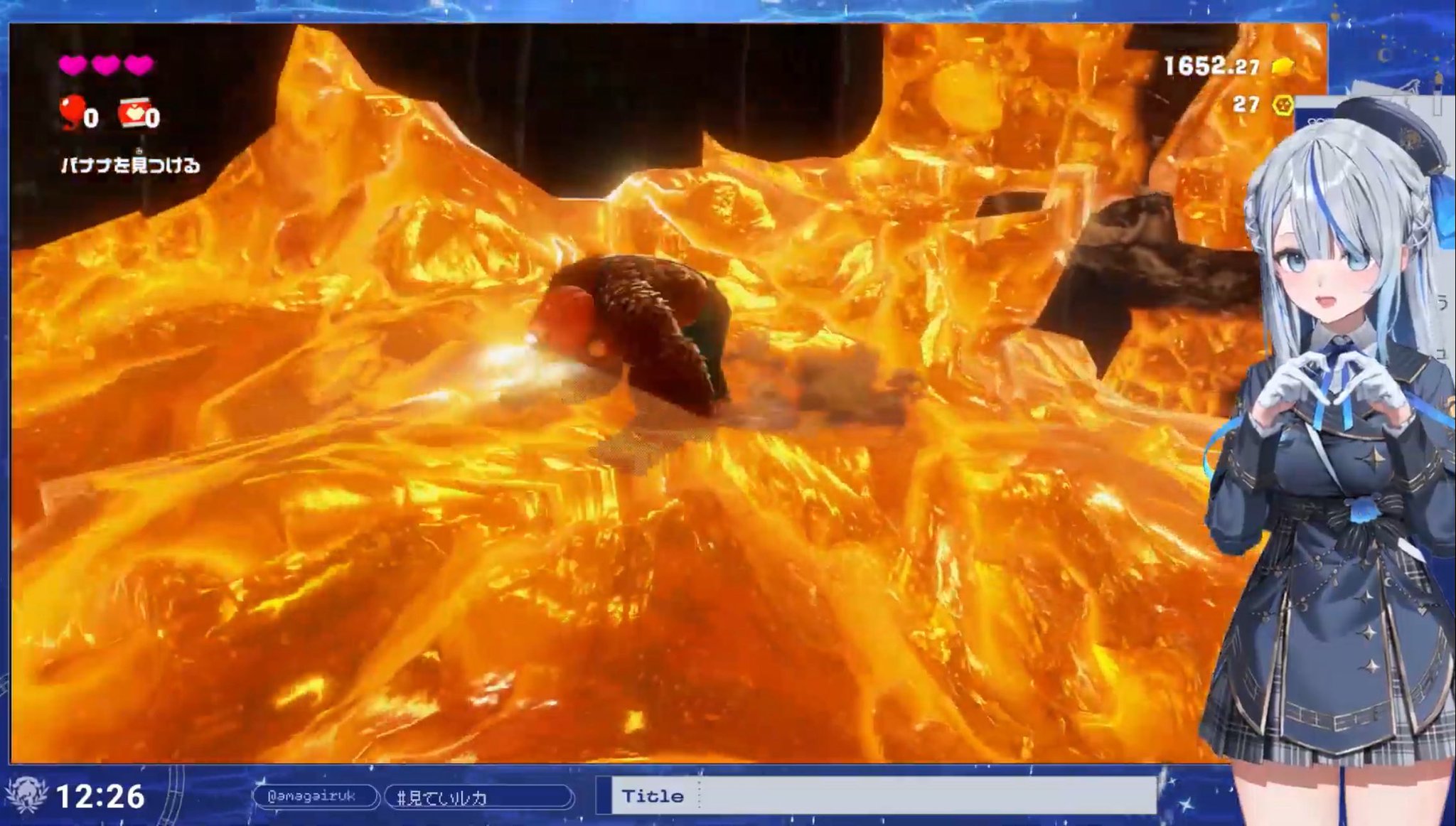
Task: Click the バナナを見つける objective text
Action: (x=130, y=165)
